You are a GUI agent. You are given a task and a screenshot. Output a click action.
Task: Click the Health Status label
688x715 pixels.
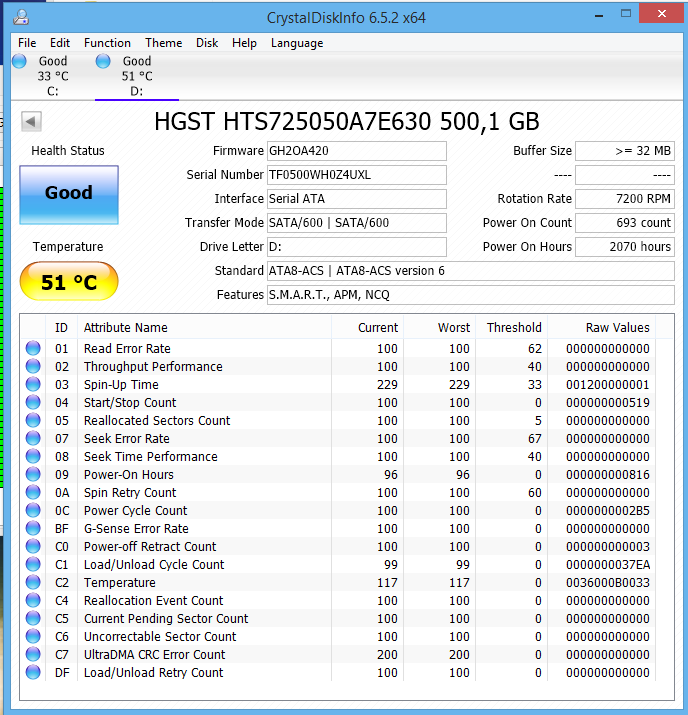68,151
